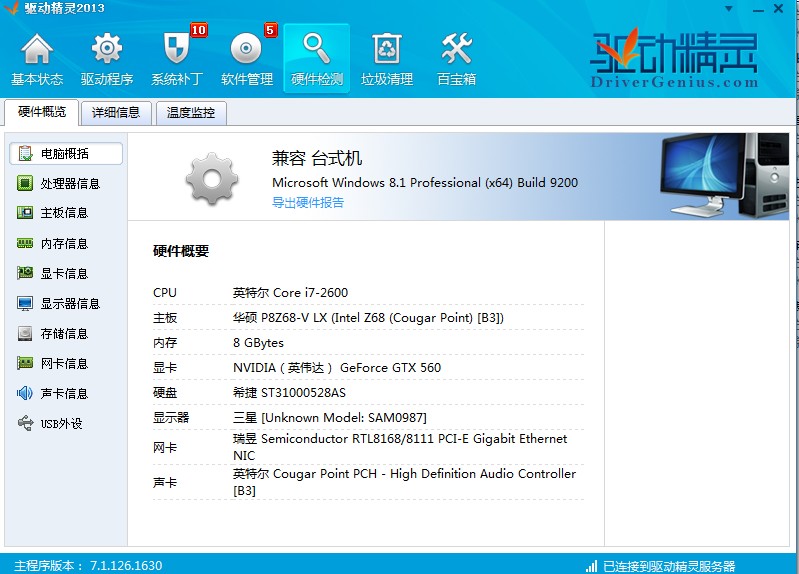Select 主板信息 in the sidebar
The width and height of the screenshot is (799, 574).
coord(63,213)
